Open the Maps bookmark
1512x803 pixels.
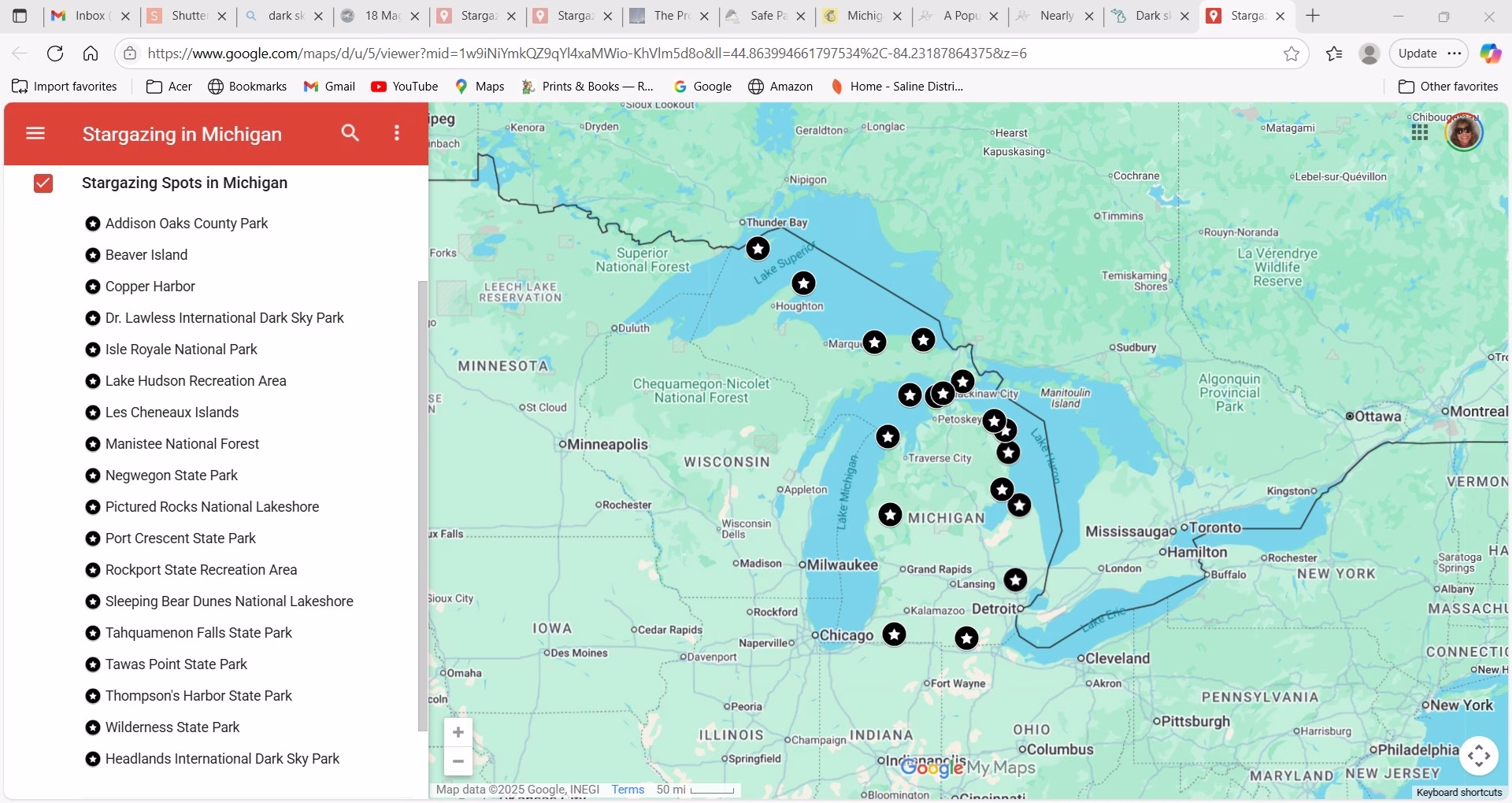(480, 87)
